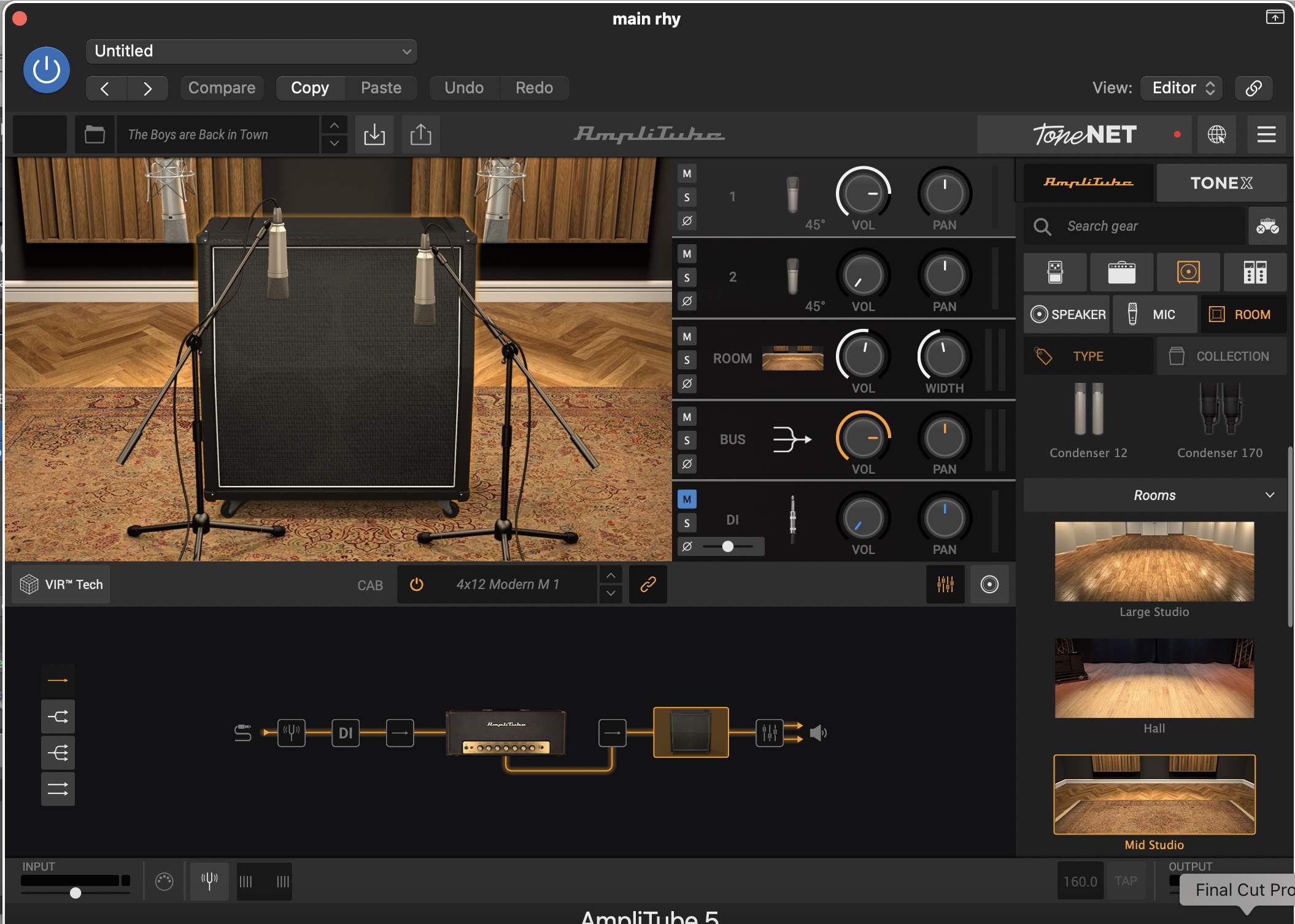Image resolution: width=1295 pixels, height=924 pixels.
Task: Select the stomp pedal gear category icon
Action: click(x=1055, y=272)
